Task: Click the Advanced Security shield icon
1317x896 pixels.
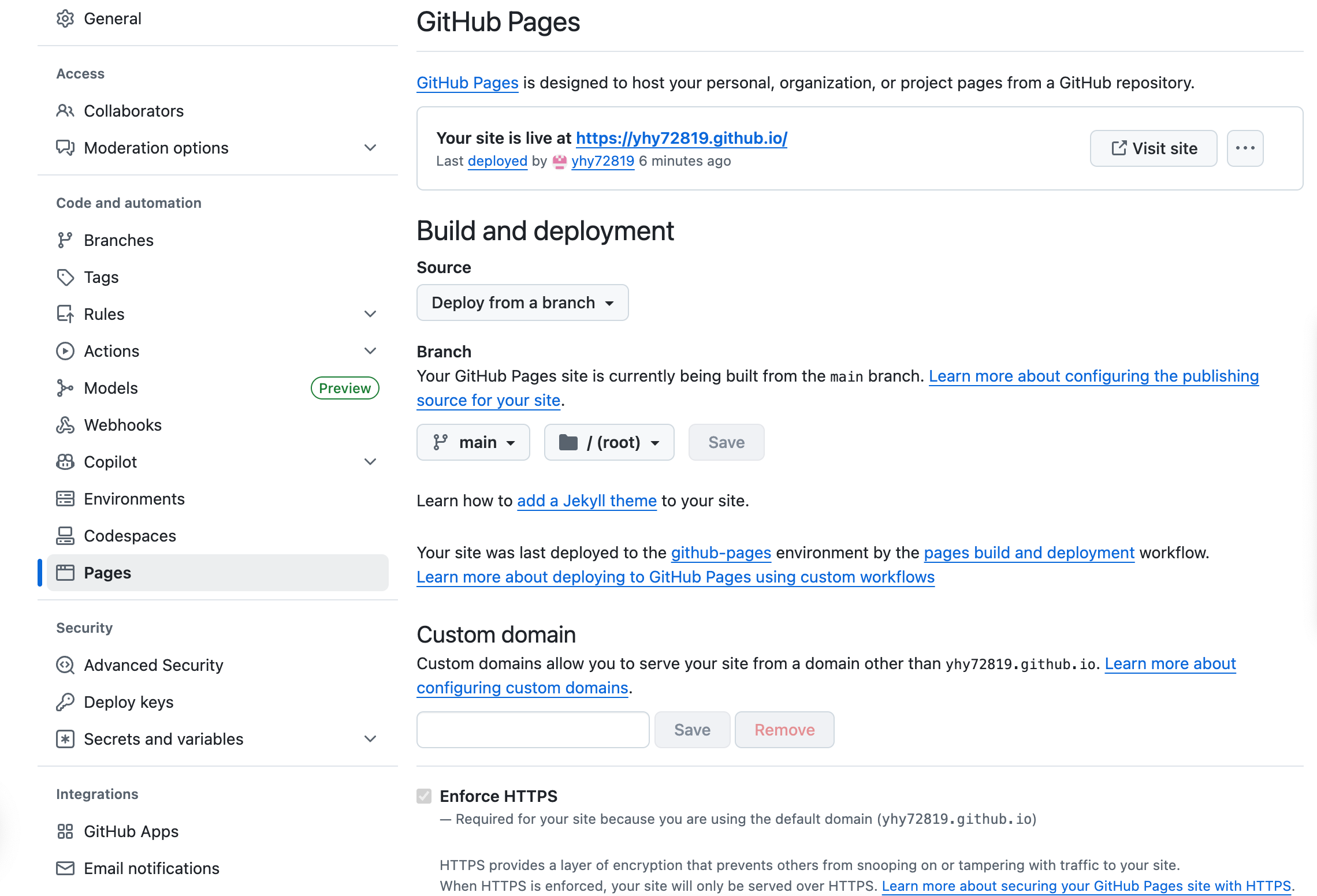Action: (65, 665)
